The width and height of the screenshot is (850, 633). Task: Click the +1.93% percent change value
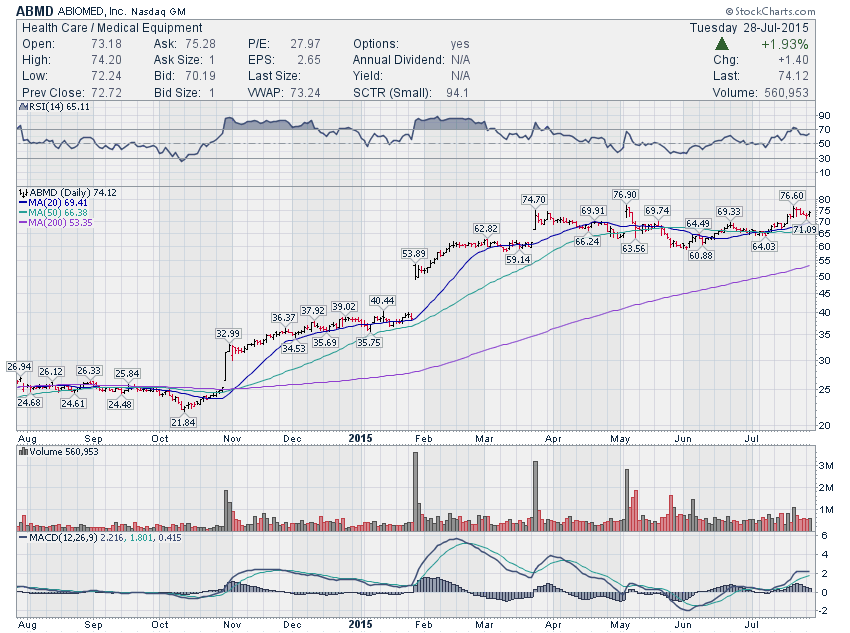click(x=784, y=44)
